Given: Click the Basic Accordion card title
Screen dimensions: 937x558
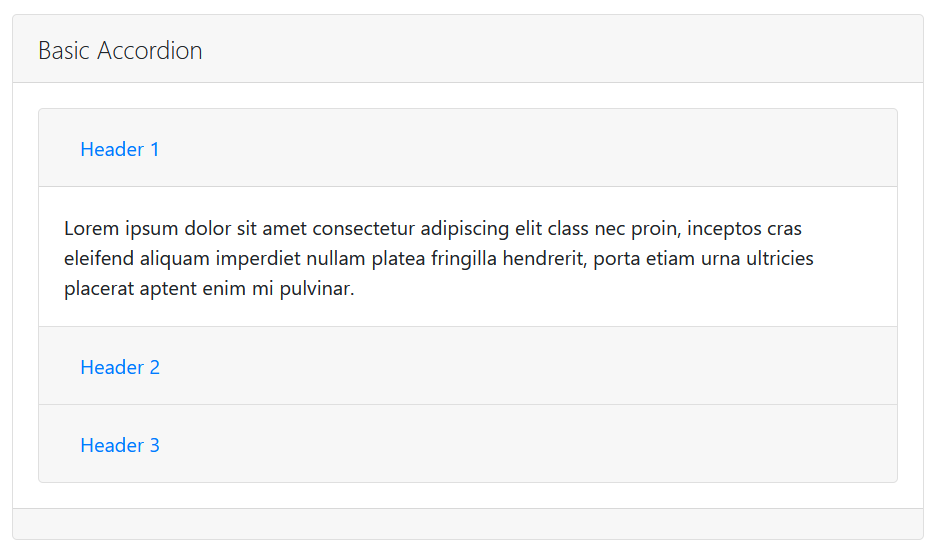Looking at the screenshot, I should click(x=120, y=50).
